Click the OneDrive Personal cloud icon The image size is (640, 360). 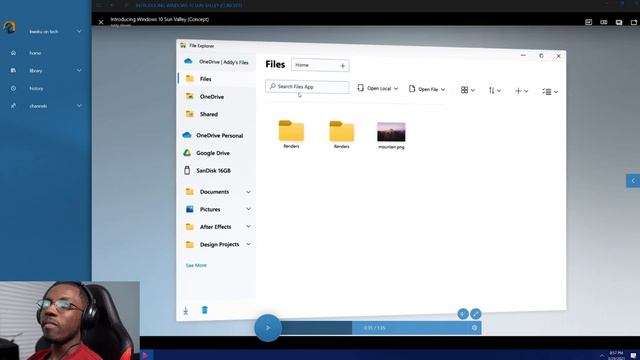point(187,135)
